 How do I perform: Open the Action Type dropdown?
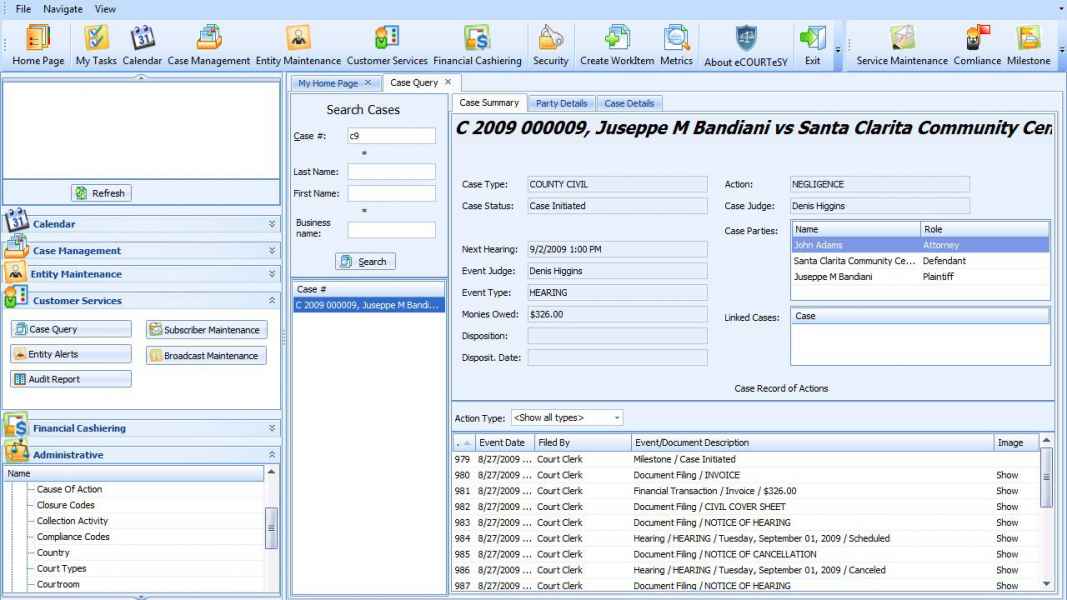click(x=567, y=417)
